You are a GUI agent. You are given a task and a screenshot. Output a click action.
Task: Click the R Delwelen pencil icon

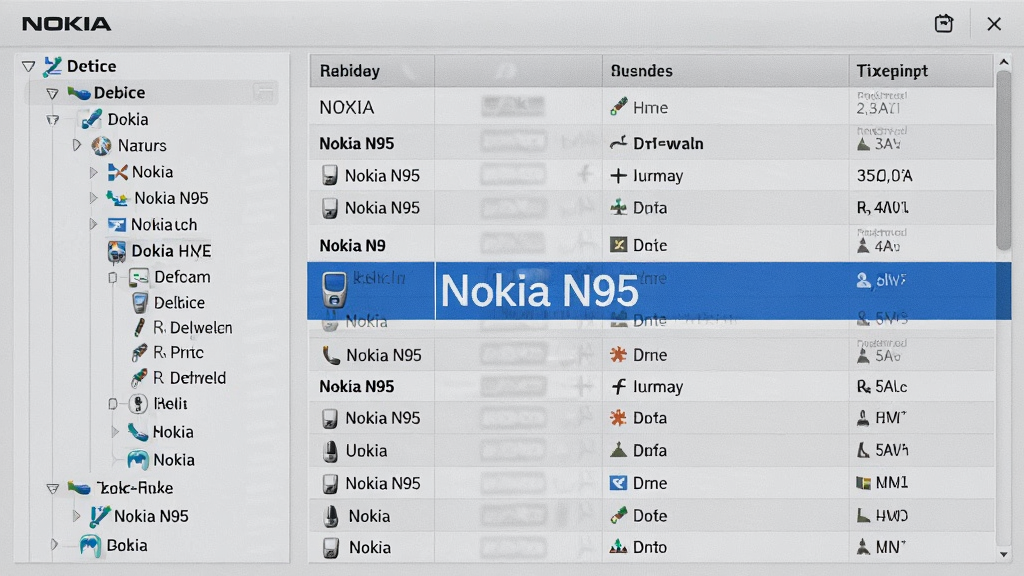[x=139, y=327]
